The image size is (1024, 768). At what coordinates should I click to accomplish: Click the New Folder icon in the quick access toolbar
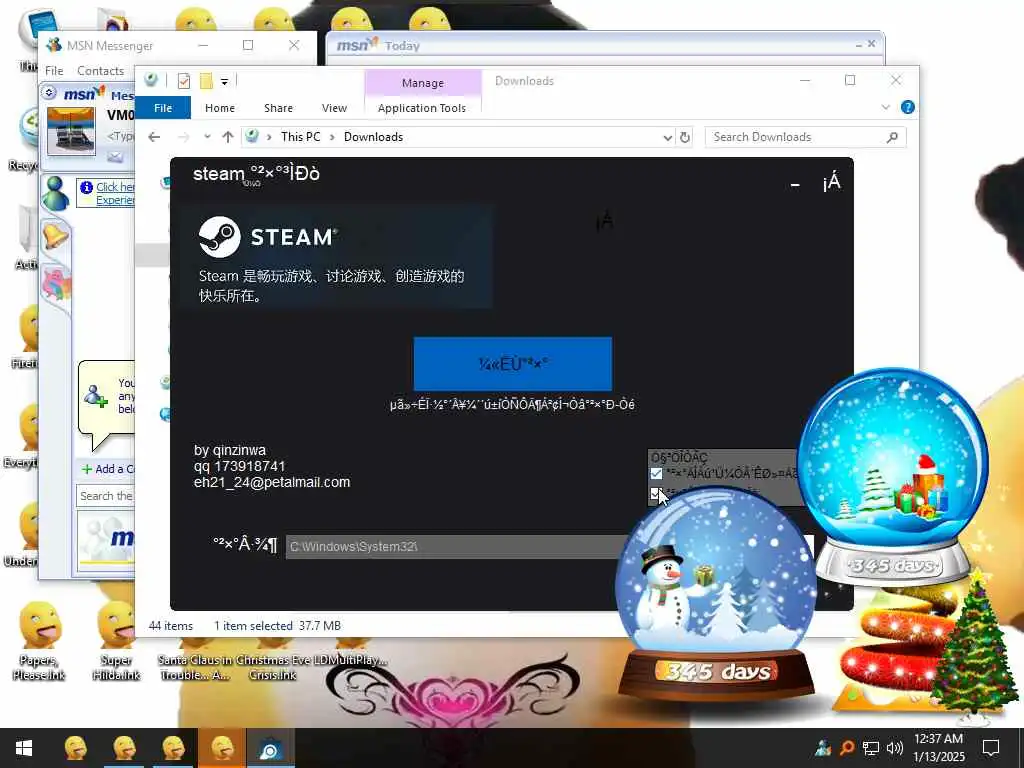coord(206,81)
